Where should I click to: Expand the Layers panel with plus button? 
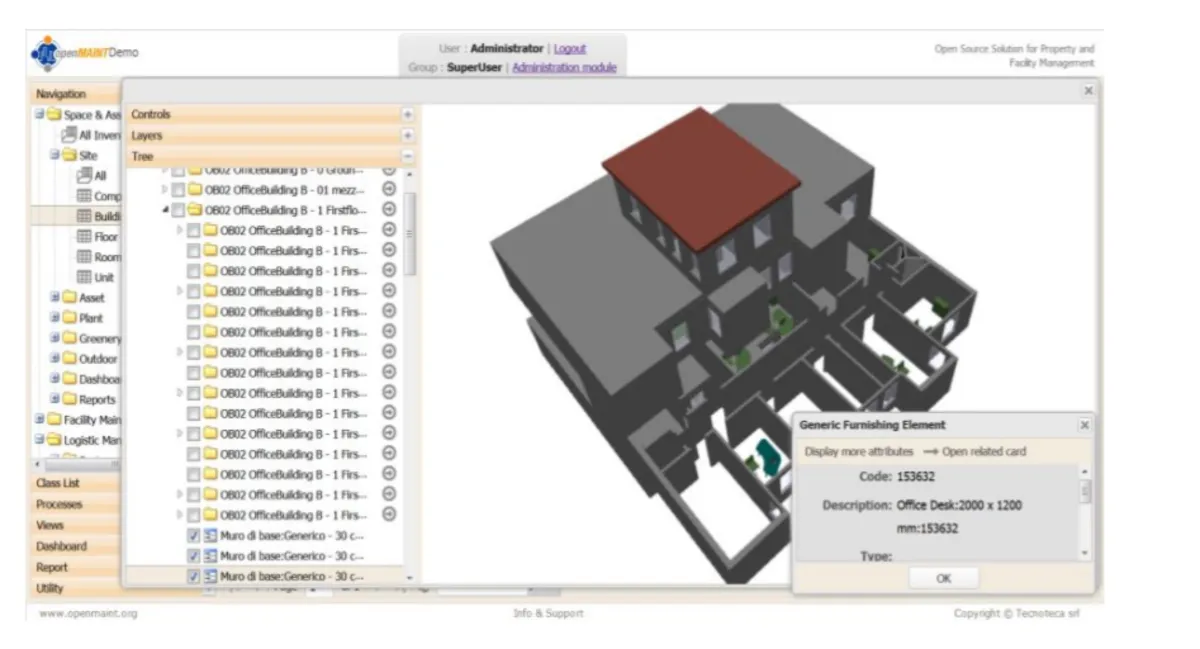pos(408,135)
